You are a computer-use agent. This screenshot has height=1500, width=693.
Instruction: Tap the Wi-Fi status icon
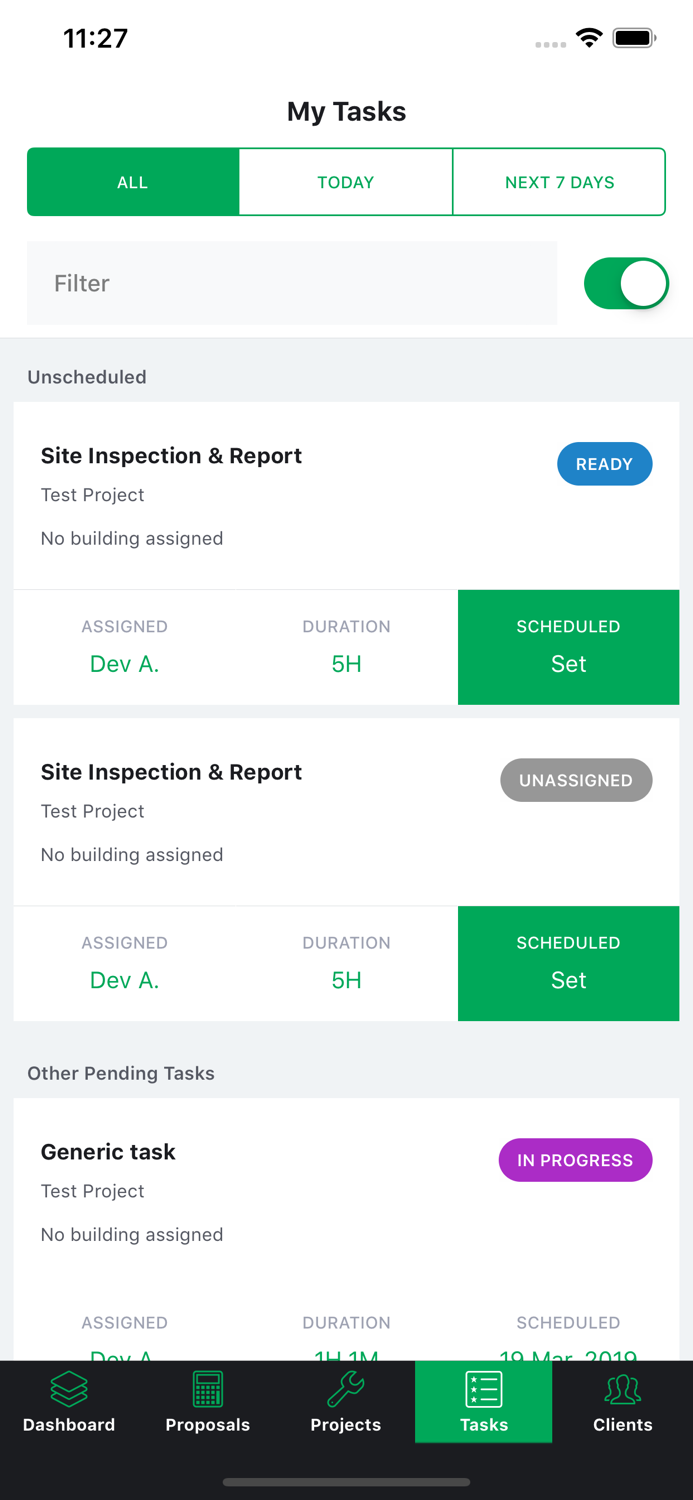click(589, 36)
